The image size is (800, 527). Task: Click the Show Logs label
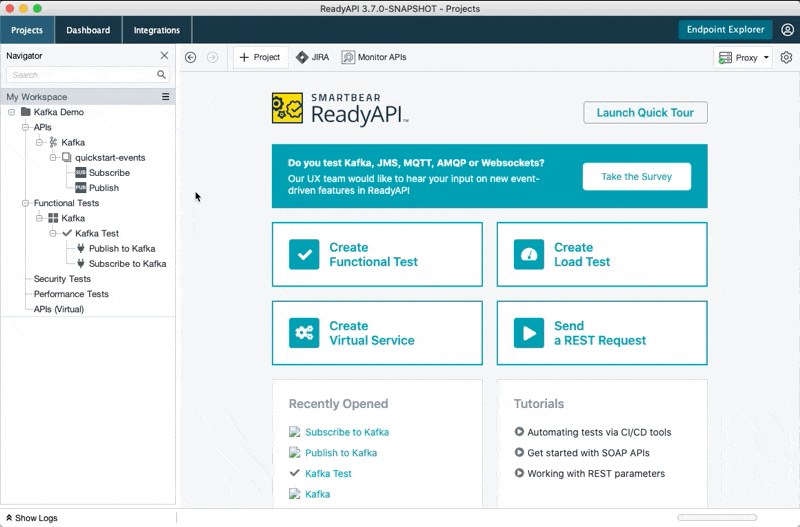pyautogui.click(x=36, y=518)
